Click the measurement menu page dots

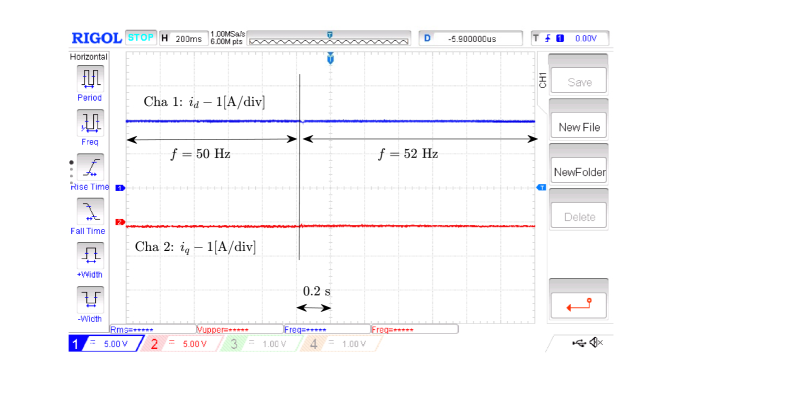coord(71,172)
